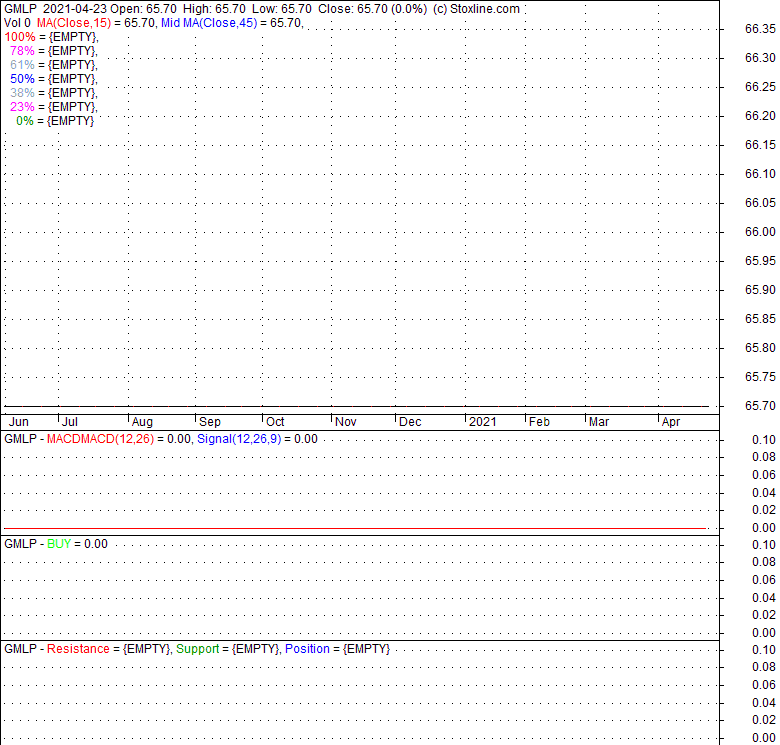The height and width of the screenshot is (745, 780).
Task: Click the High: 65.70 value
Action: 214,9
